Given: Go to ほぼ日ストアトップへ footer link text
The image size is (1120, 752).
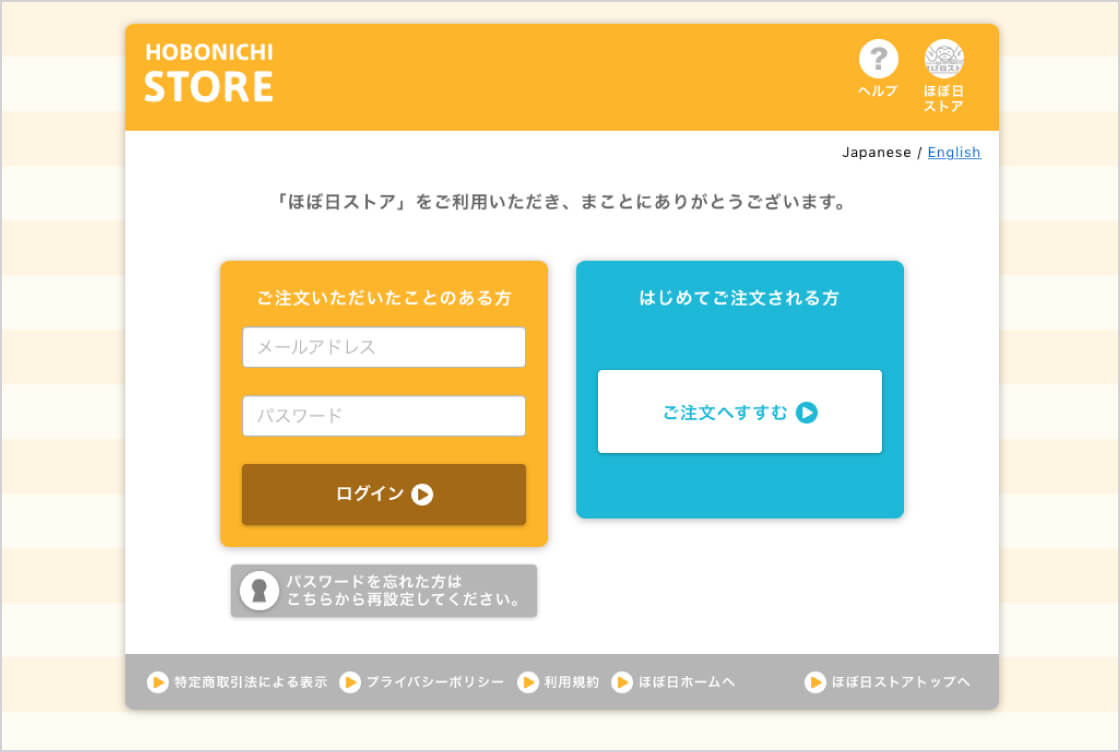Looking at the screenshot, I should coord(901,682).
